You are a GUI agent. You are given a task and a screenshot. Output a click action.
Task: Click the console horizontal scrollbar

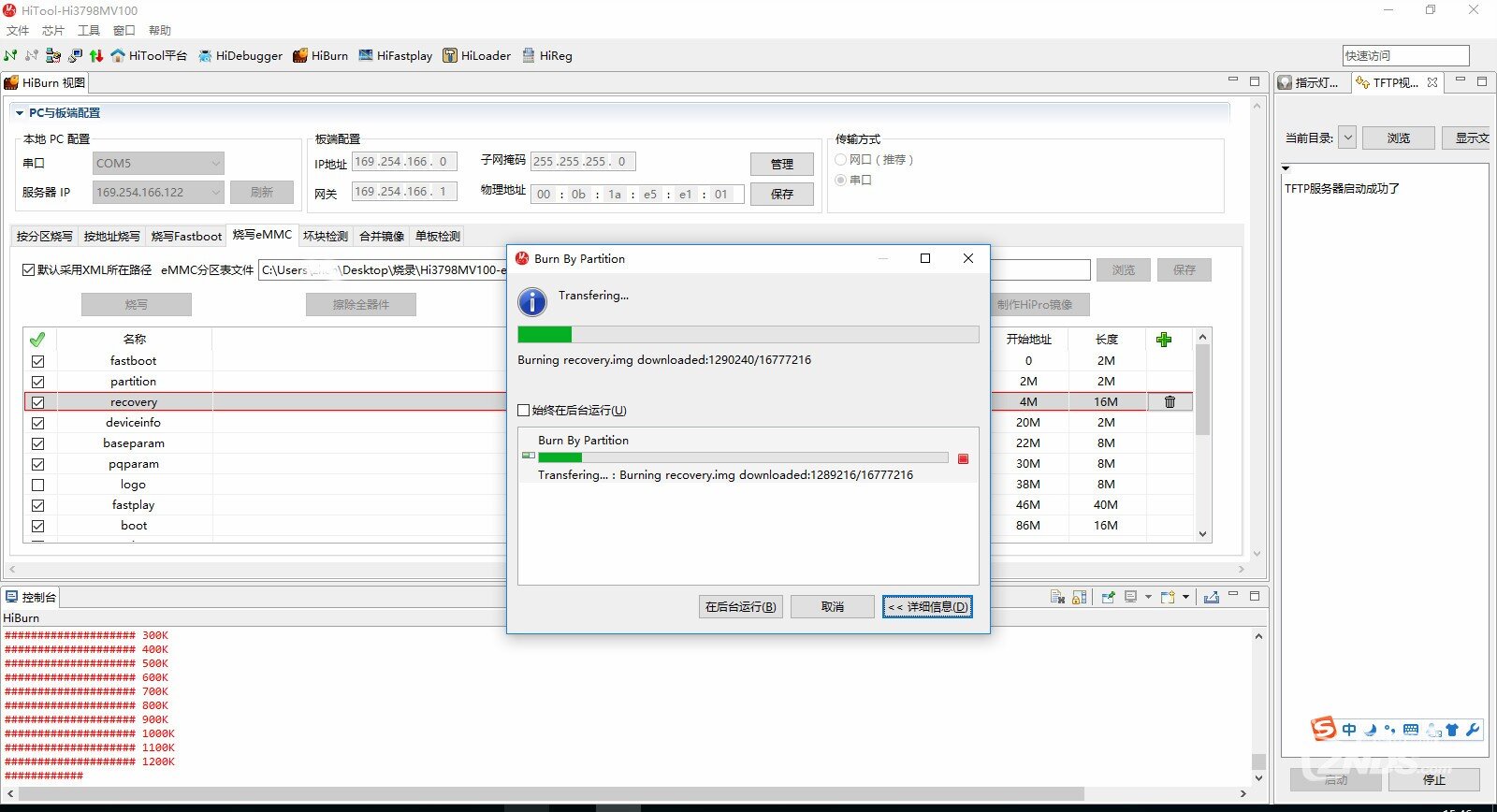[627, 793]
